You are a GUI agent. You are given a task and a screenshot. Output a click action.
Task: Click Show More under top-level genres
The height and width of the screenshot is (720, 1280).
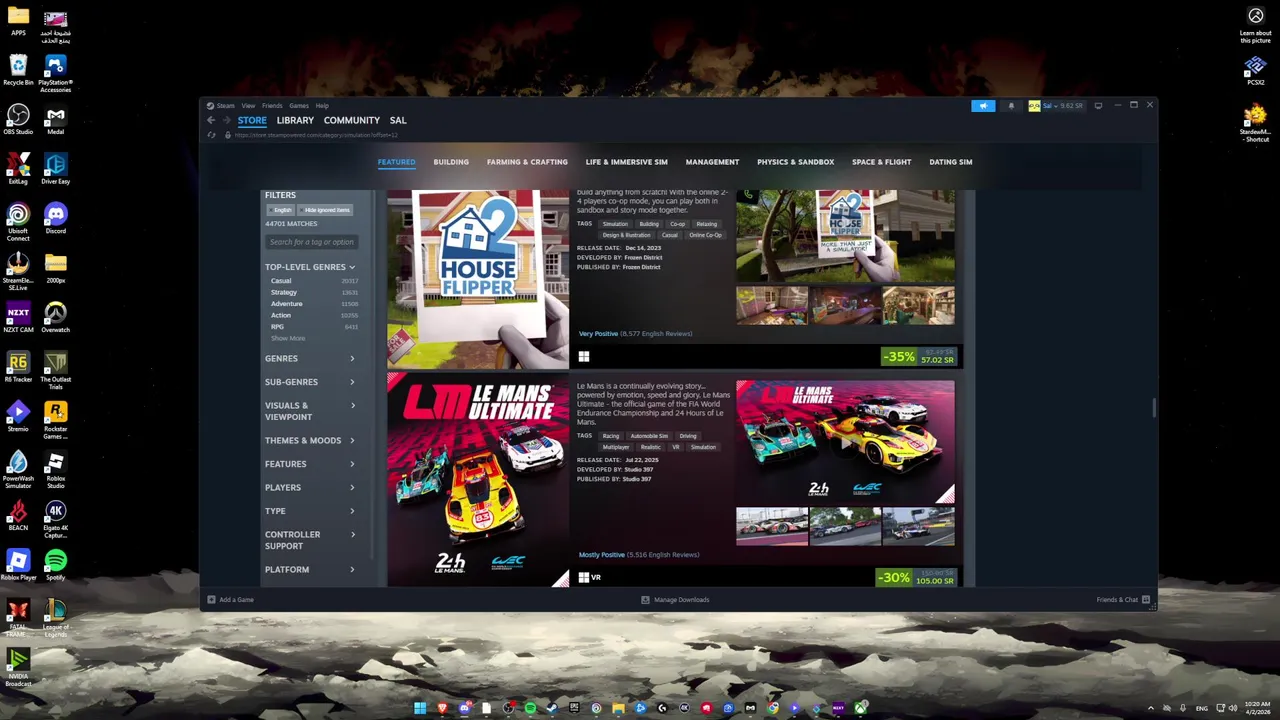(288, 338)
